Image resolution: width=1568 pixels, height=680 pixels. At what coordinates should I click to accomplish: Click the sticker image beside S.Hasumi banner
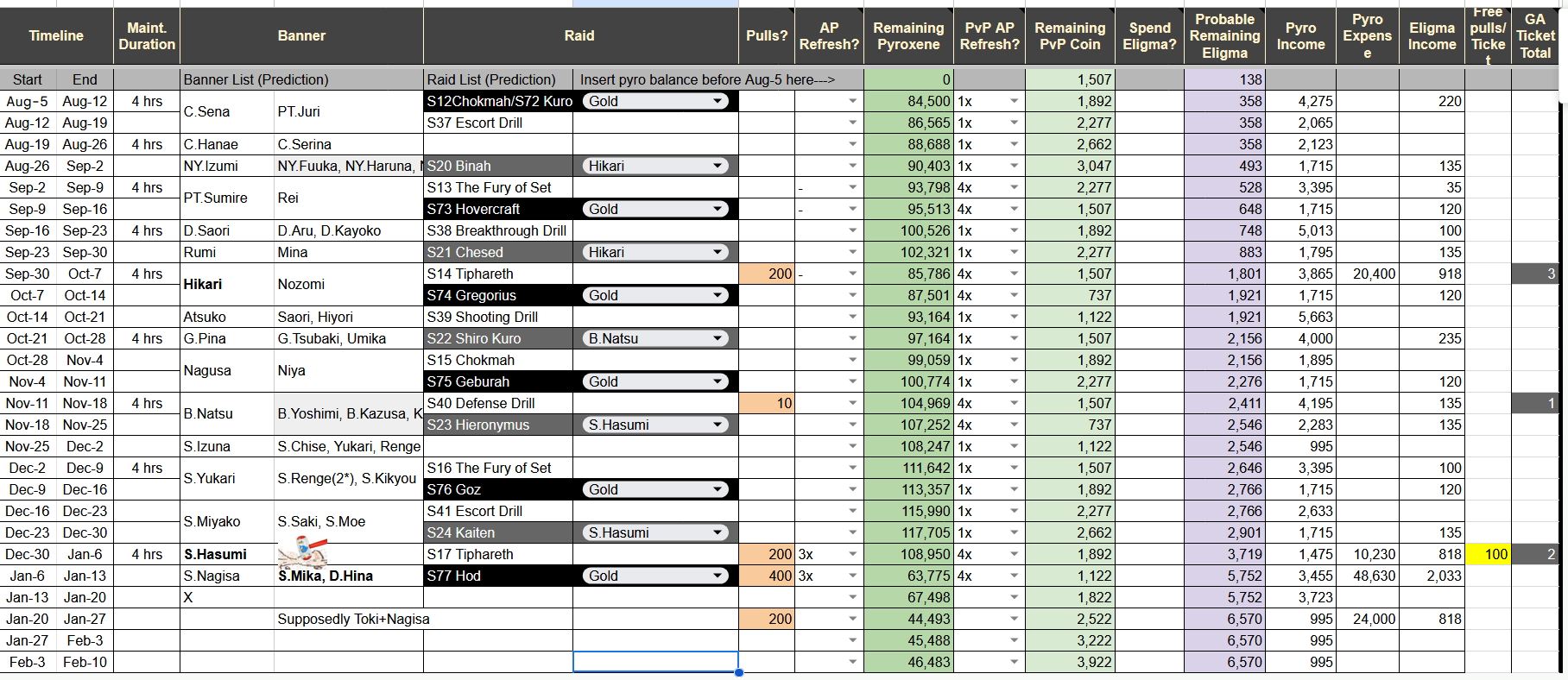point(302,551)
